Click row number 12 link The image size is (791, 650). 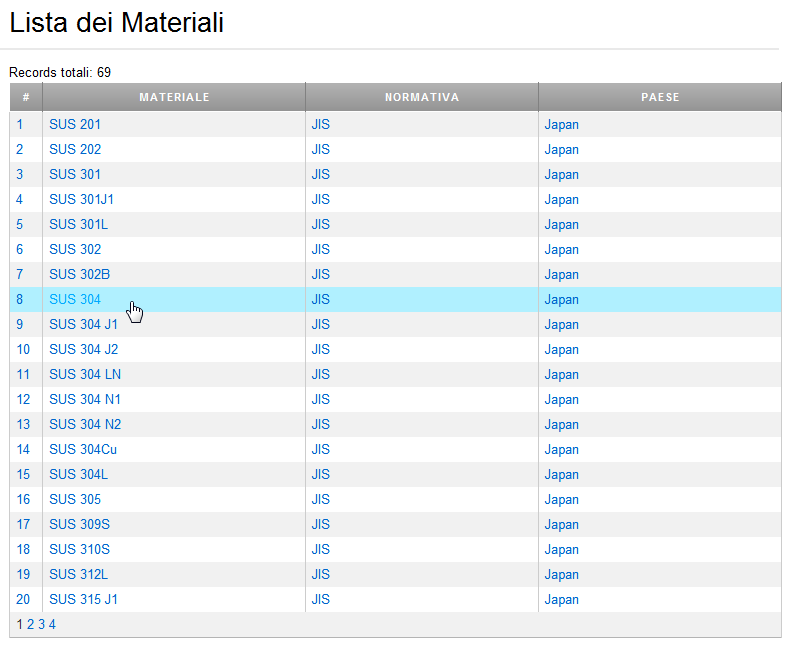click(23, 399)
